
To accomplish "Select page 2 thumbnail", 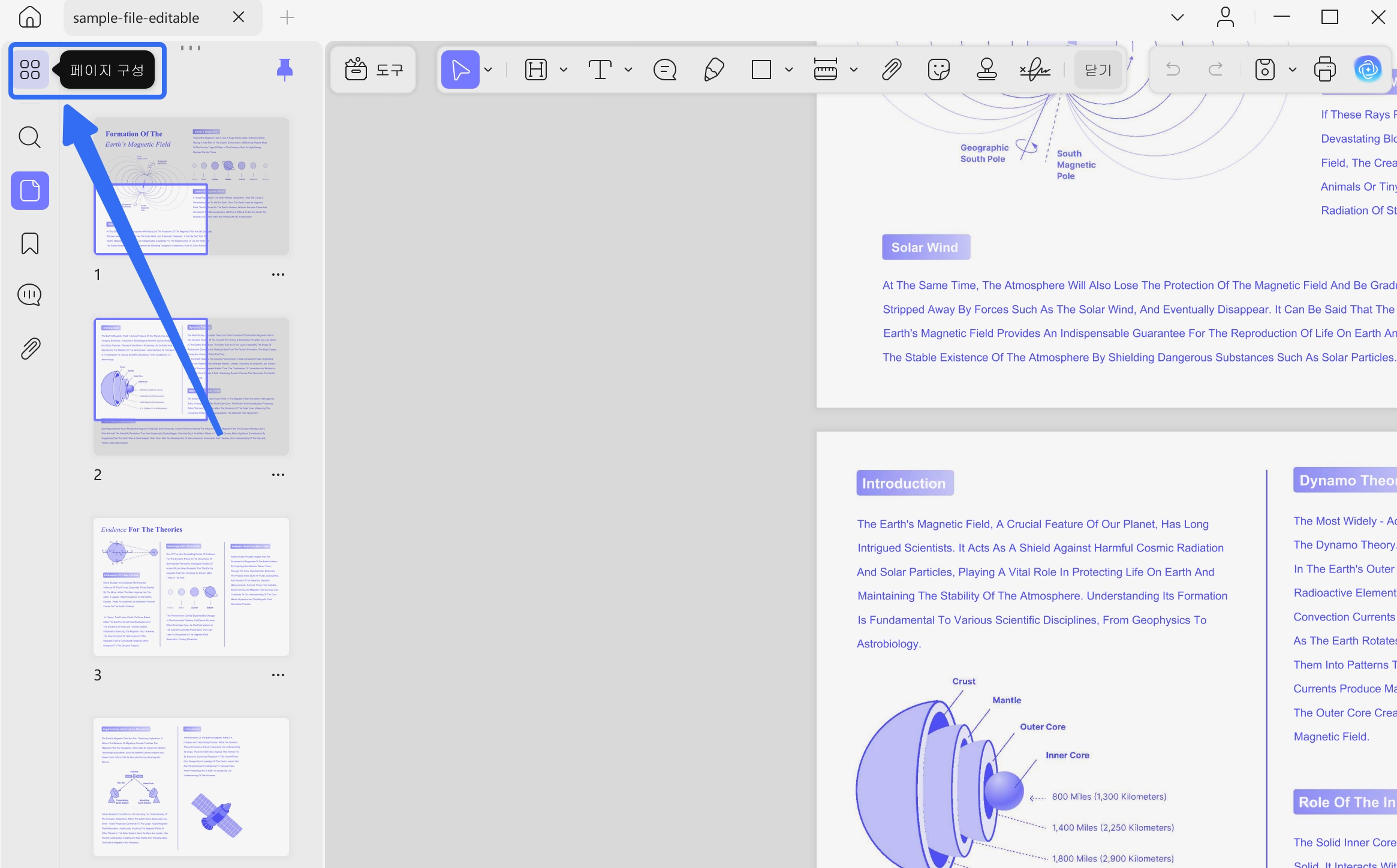I will 191,387.
